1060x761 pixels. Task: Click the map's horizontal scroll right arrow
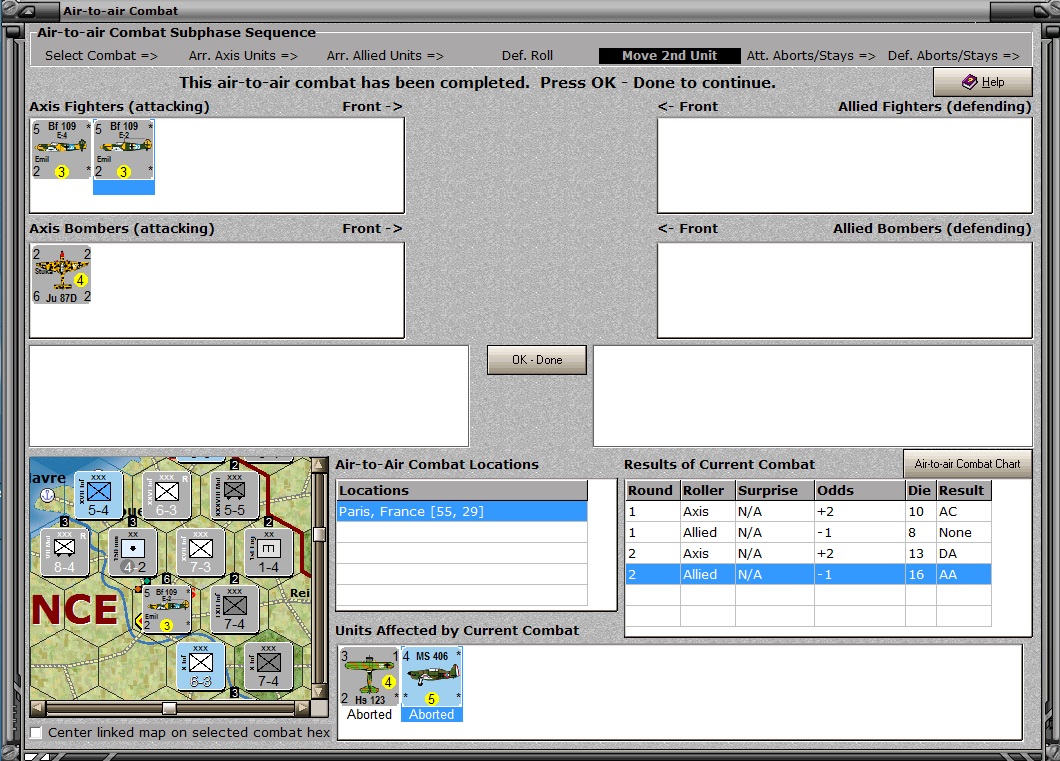(x=302, y=708)
